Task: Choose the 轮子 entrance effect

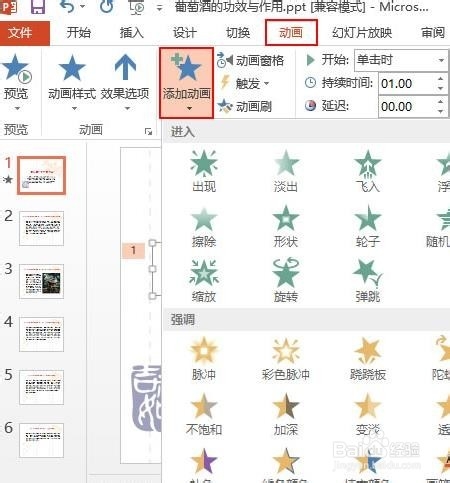Action: tap(368, 227)
